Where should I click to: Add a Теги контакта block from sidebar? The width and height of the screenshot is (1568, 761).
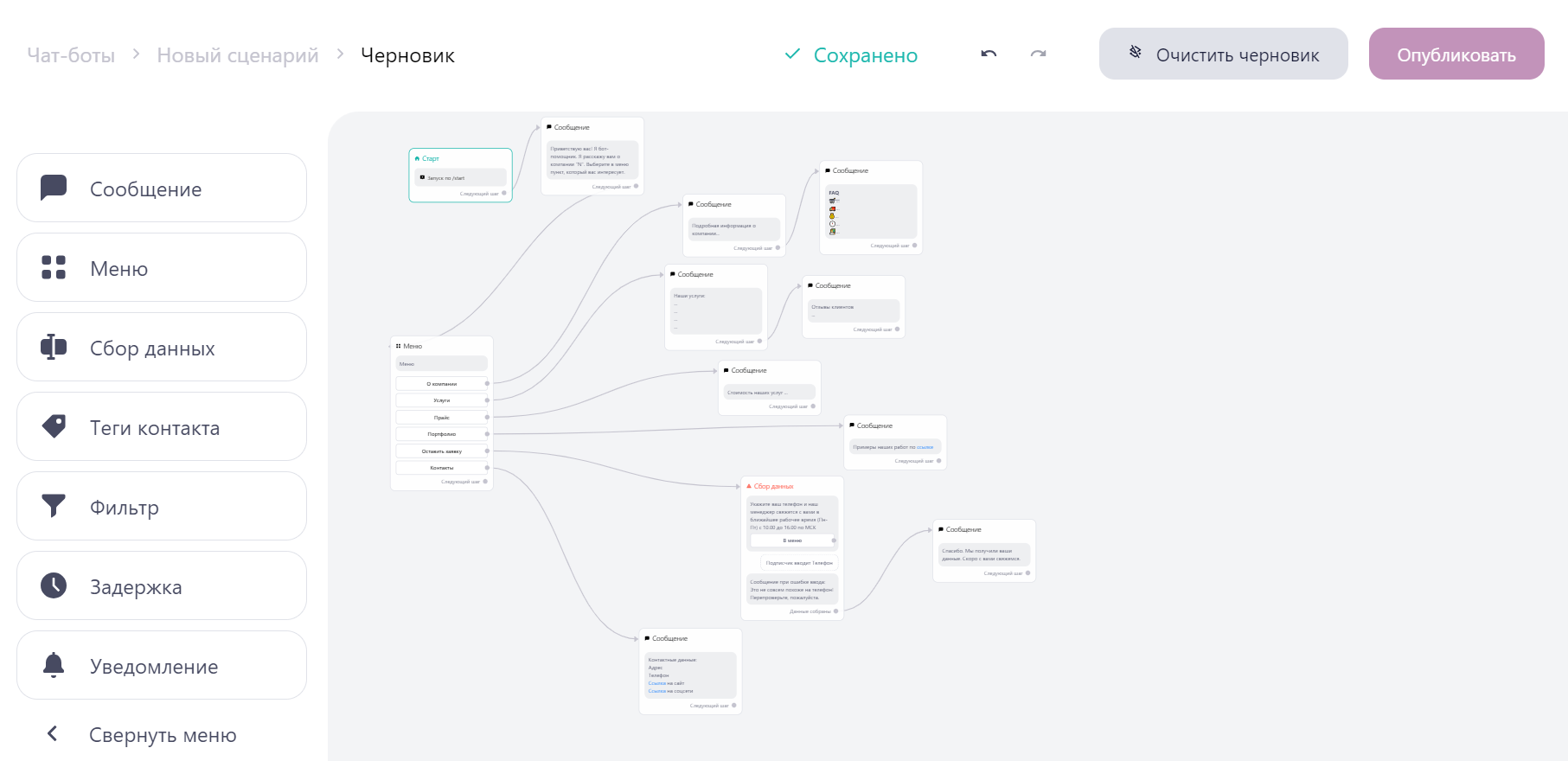click(x=162, y=426)
